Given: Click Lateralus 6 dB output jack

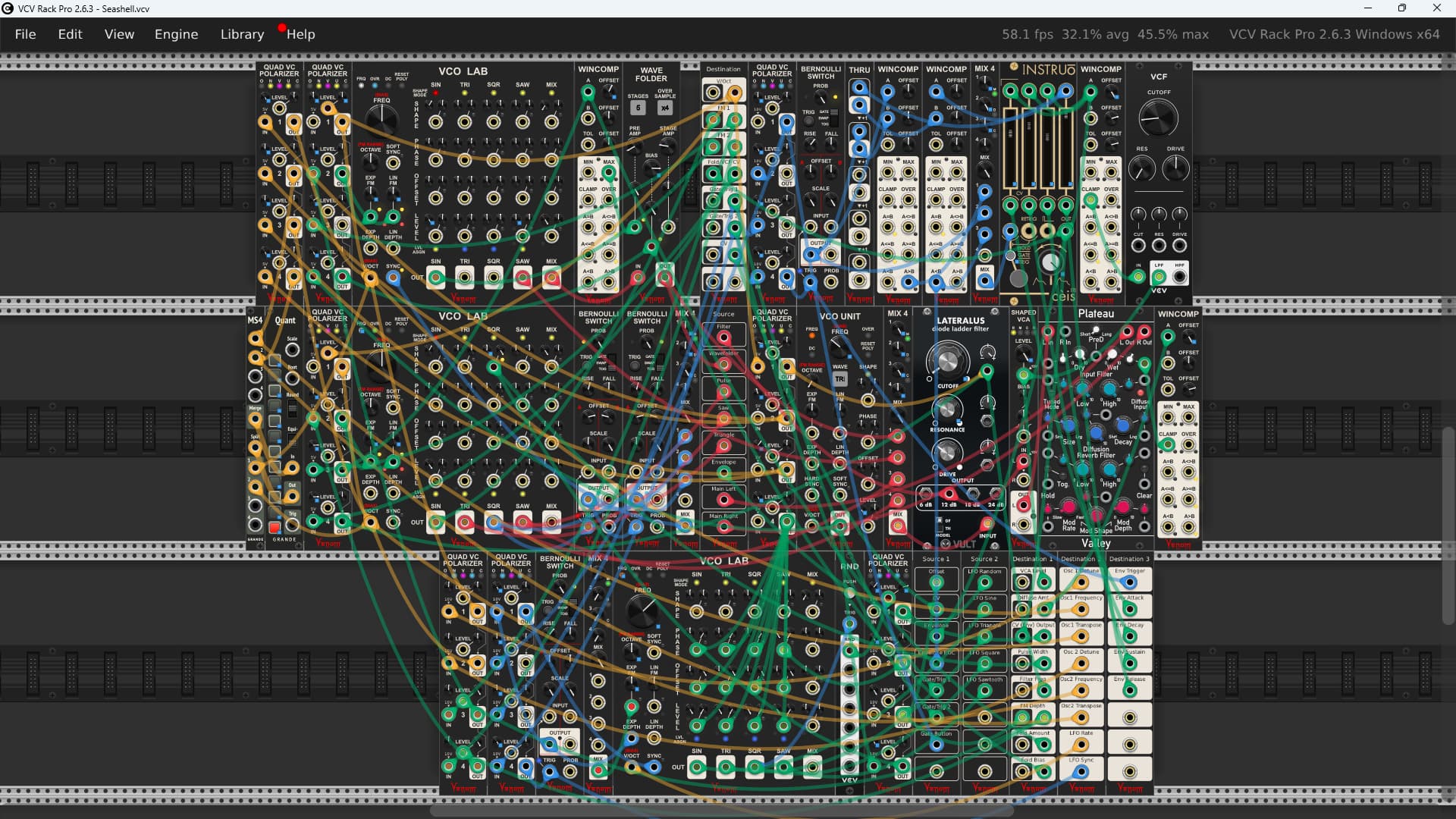Looking at the screenshot, I should 925,494.
